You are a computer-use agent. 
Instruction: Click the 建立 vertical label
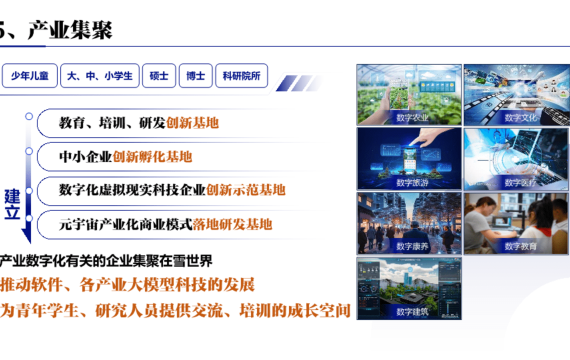[12, 204]
